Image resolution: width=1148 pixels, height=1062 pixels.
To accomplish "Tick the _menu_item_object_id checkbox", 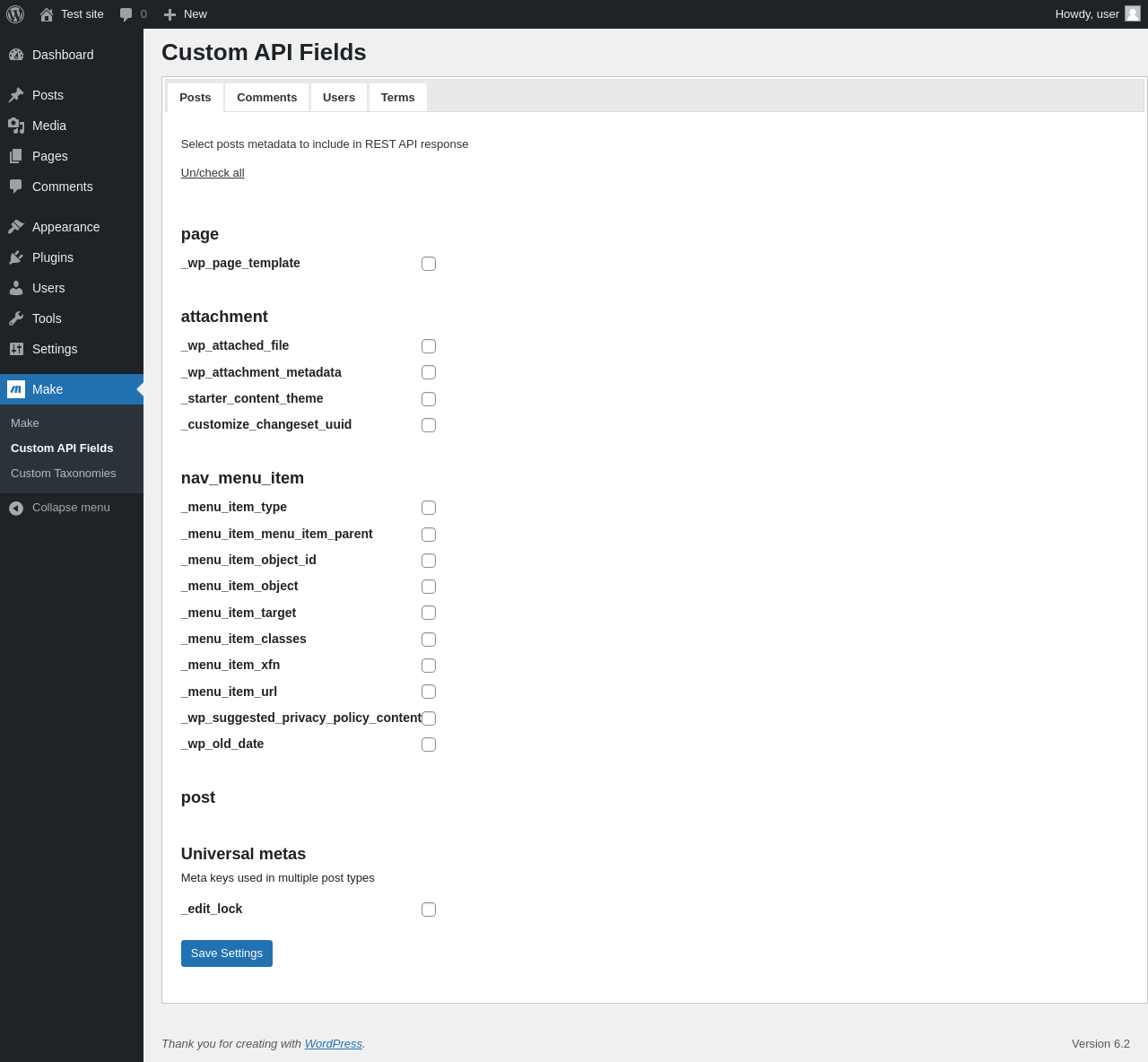I will 429,561.
